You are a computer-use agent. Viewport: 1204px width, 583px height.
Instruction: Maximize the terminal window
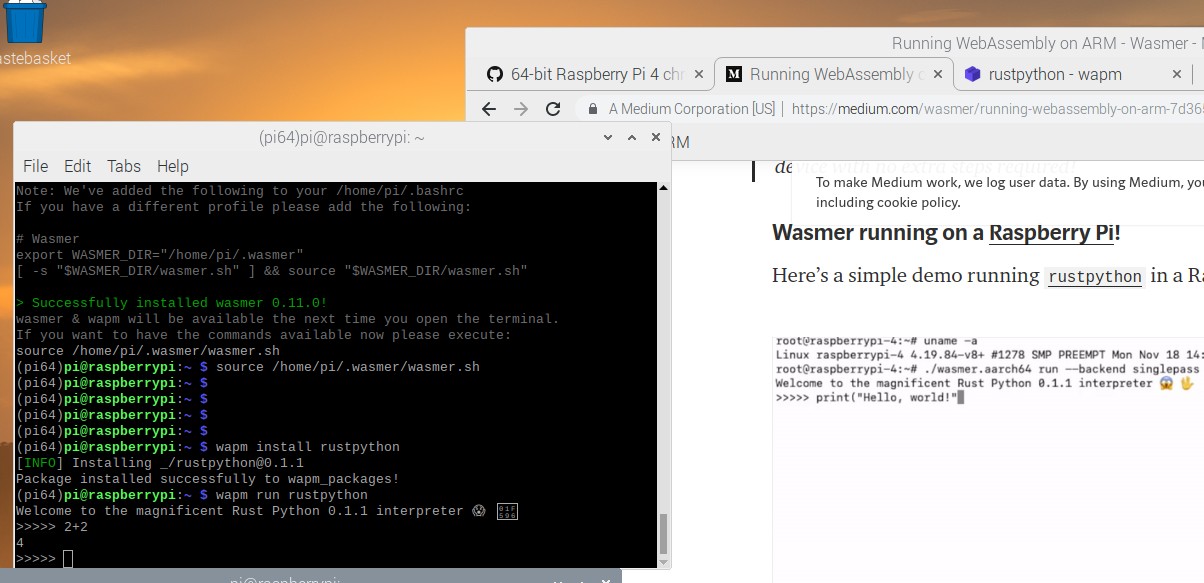[x=632, y=137]
